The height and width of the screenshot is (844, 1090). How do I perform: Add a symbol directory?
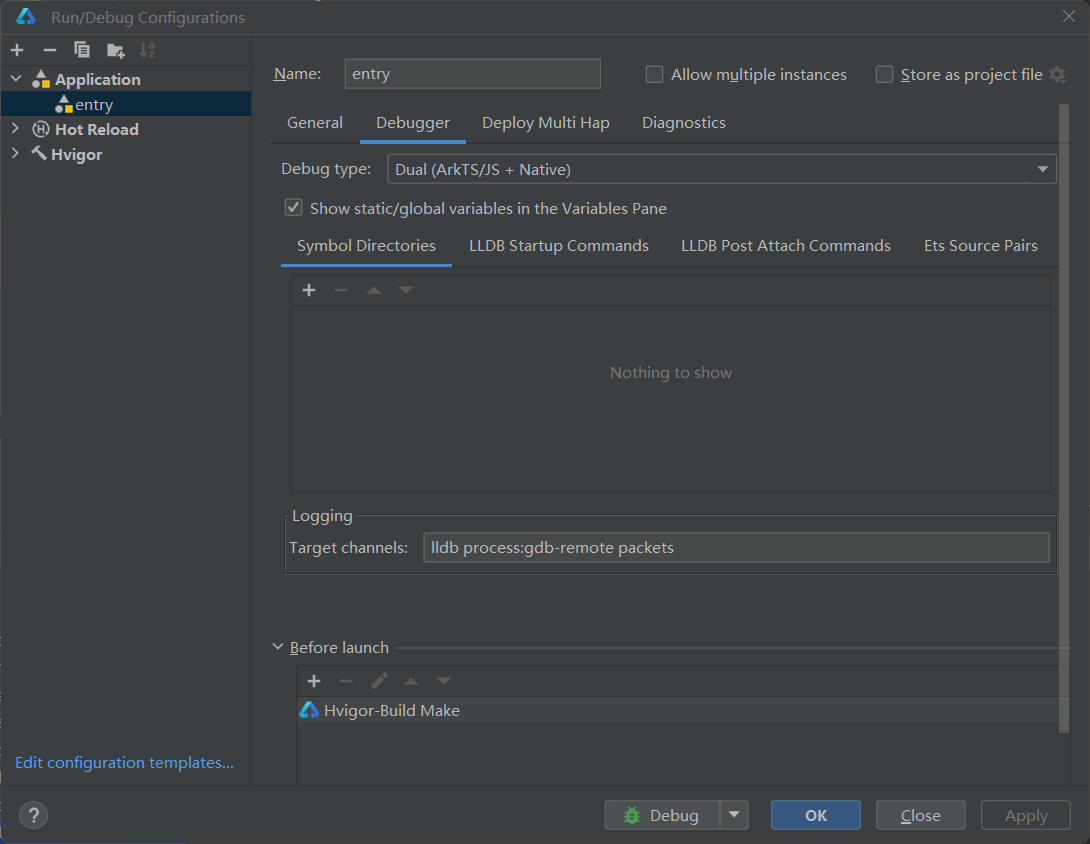coord(309,290)
